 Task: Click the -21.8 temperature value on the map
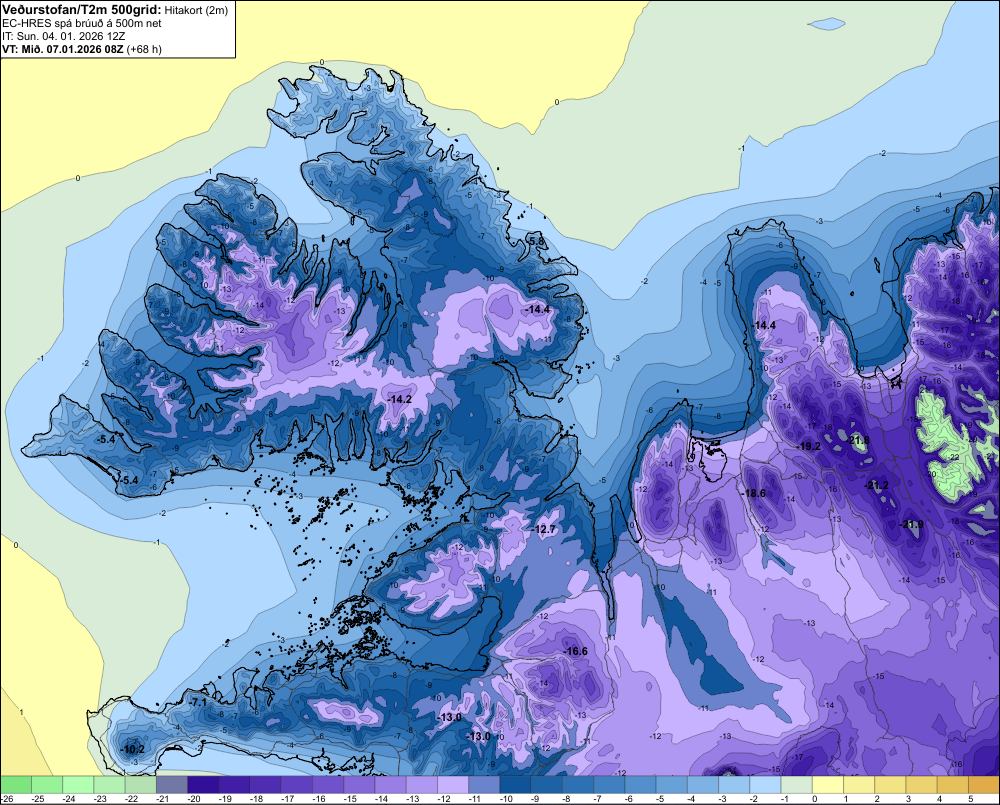pyautogui.click(x=858, y=440)
